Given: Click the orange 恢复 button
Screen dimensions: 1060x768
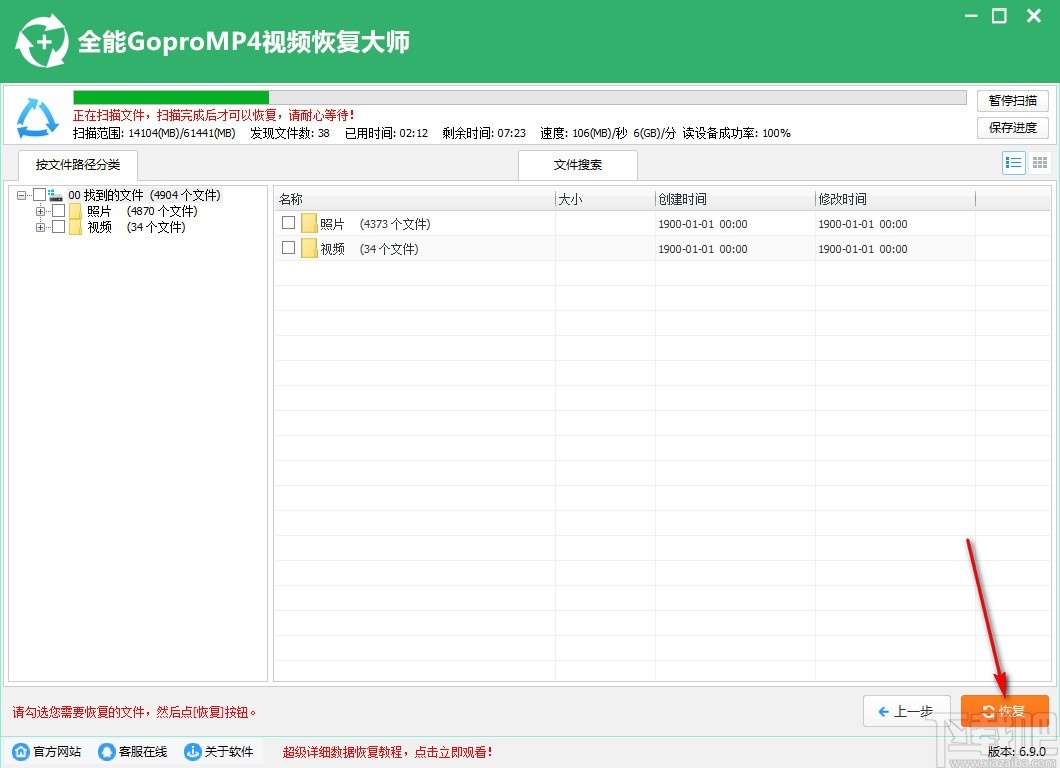Looking at the screenshot, I should click(x=1005, y=711).
